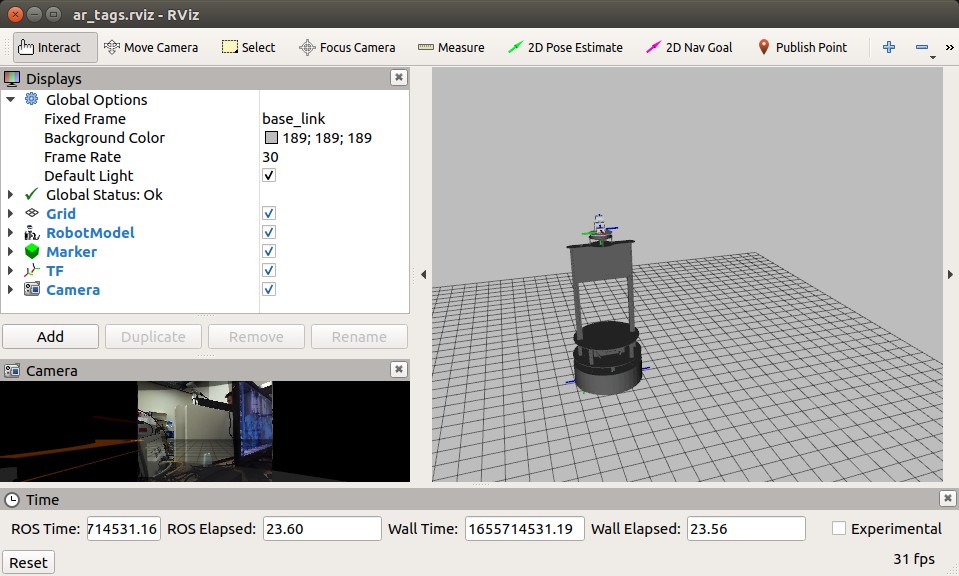The height and width of the screenshot is (576, 959).
Task: Disable the Camera display checkbox
Action: (268, 289)
